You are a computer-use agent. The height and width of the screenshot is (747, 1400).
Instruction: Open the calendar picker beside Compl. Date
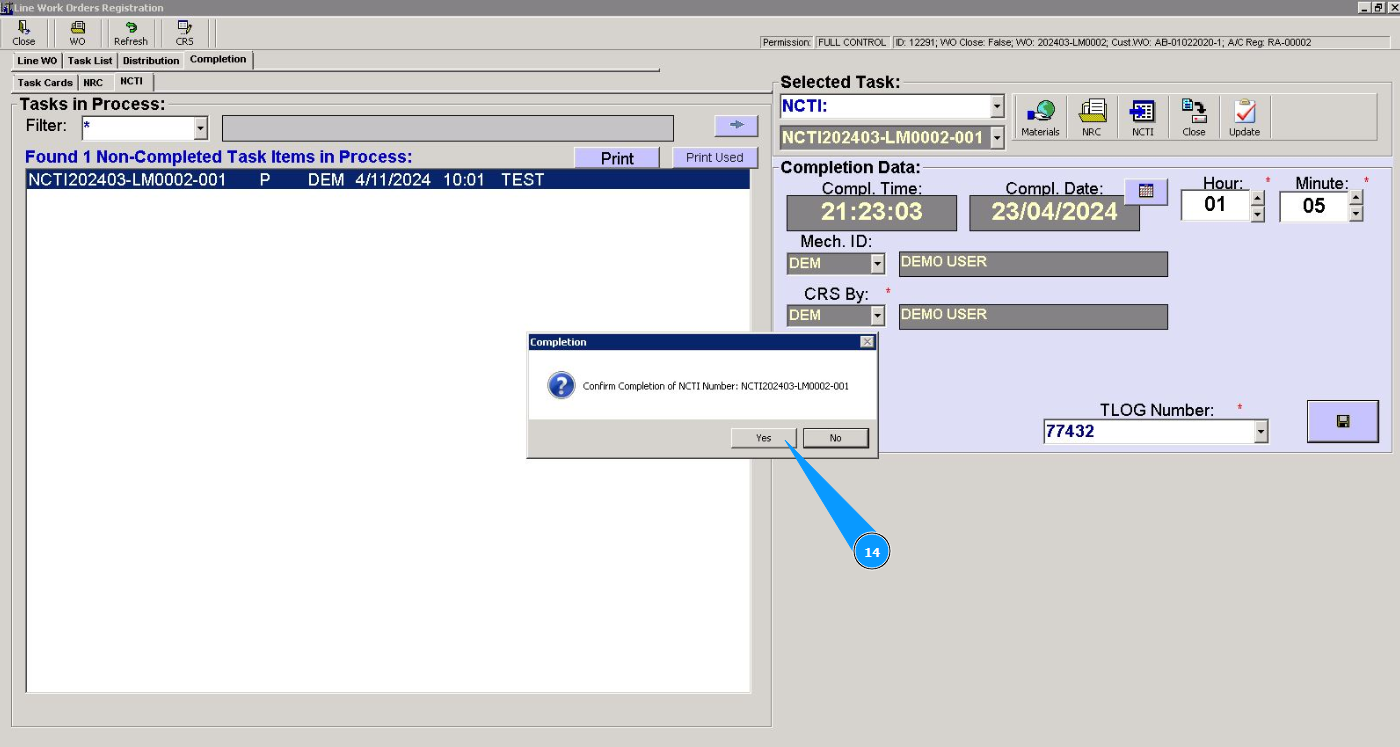point(1146,191)
